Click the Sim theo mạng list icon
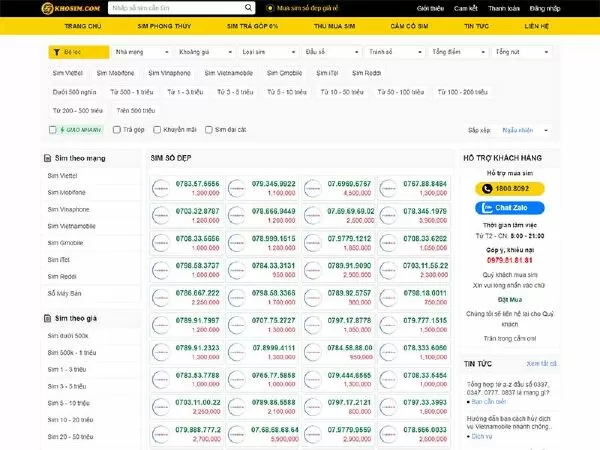Screen dimensions: 600x450 pos(47,158)
